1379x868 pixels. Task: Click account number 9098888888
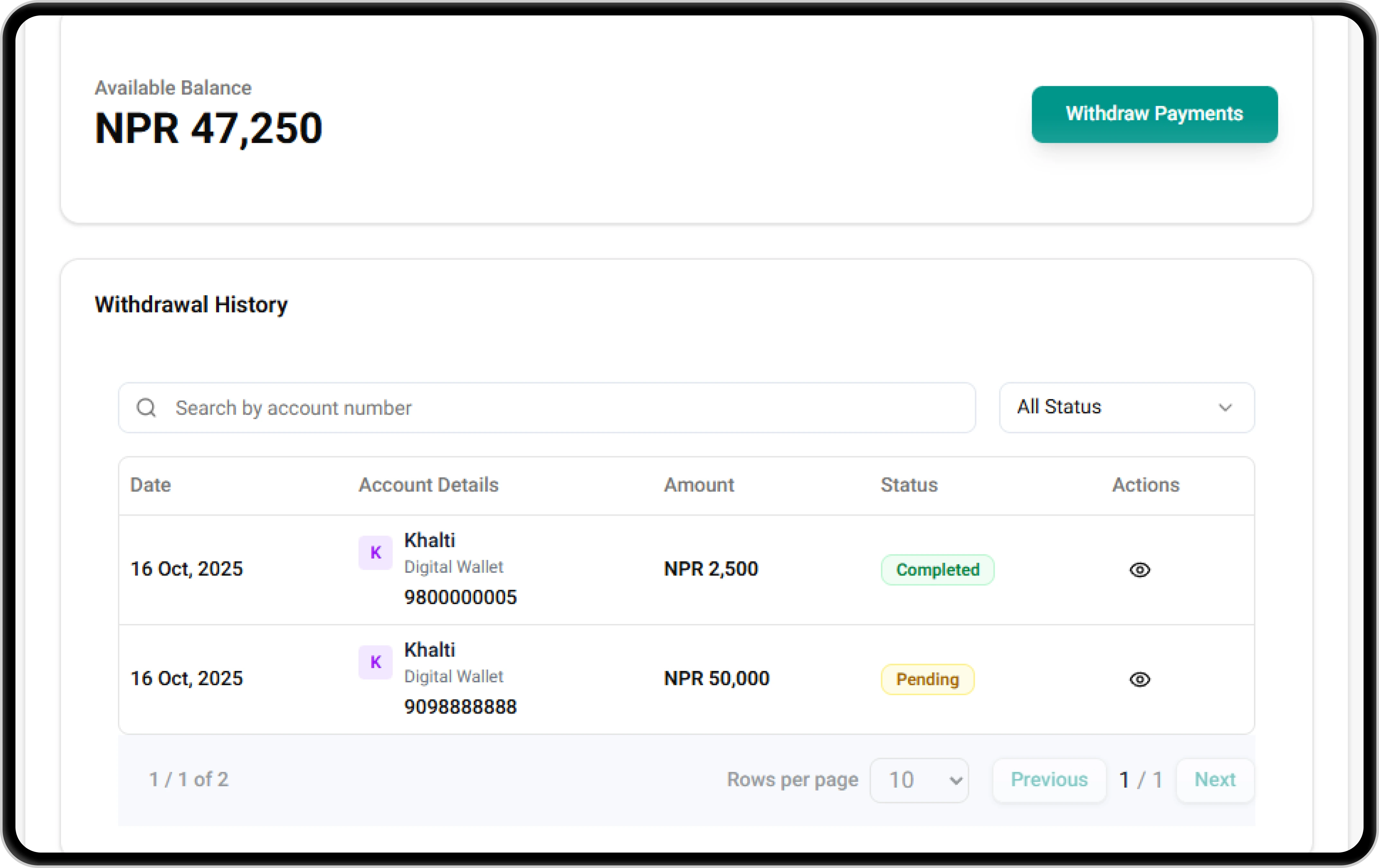pos(460,707)
